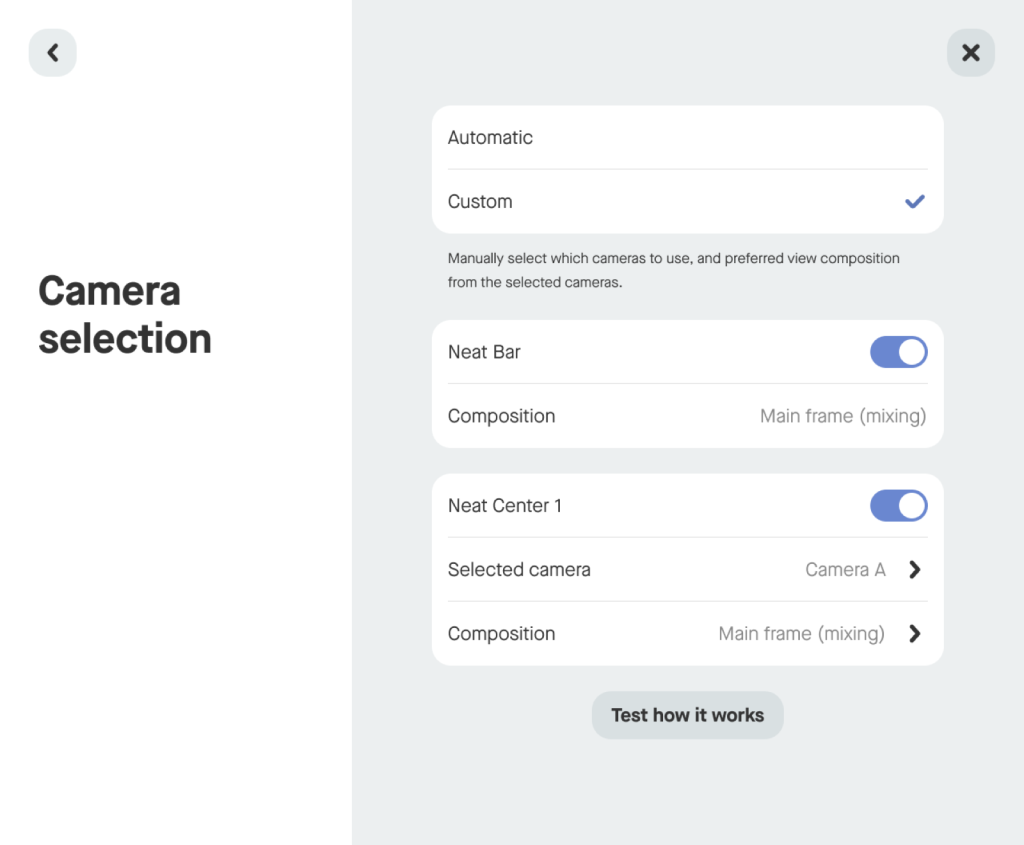
Task: Expand the Selected camera chevron arrow
Action: [x=914, y=570]
